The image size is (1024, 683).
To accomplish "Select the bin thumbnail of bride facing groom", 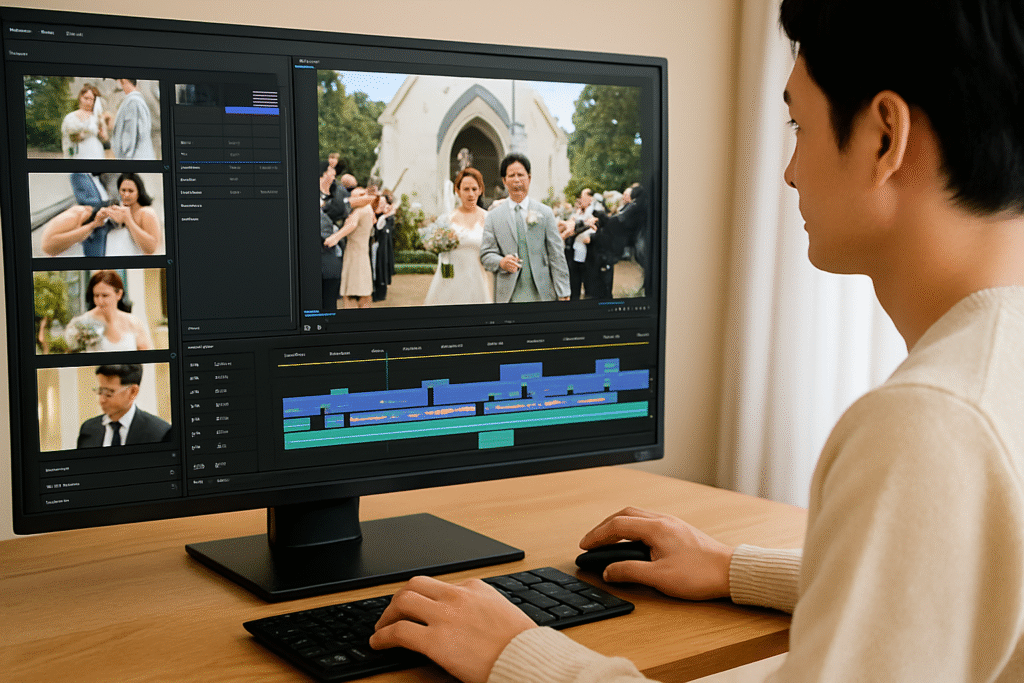I will [92, 118].
